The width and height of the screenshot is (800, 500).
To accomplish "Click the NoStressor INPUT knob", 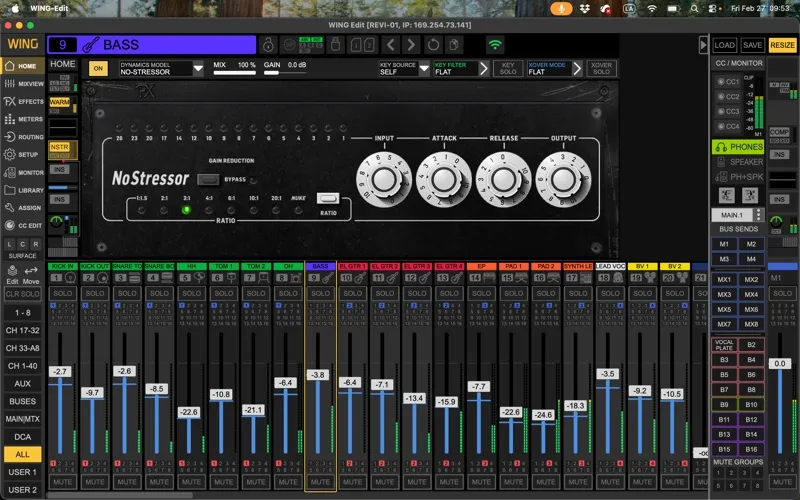I will (384, 180).
